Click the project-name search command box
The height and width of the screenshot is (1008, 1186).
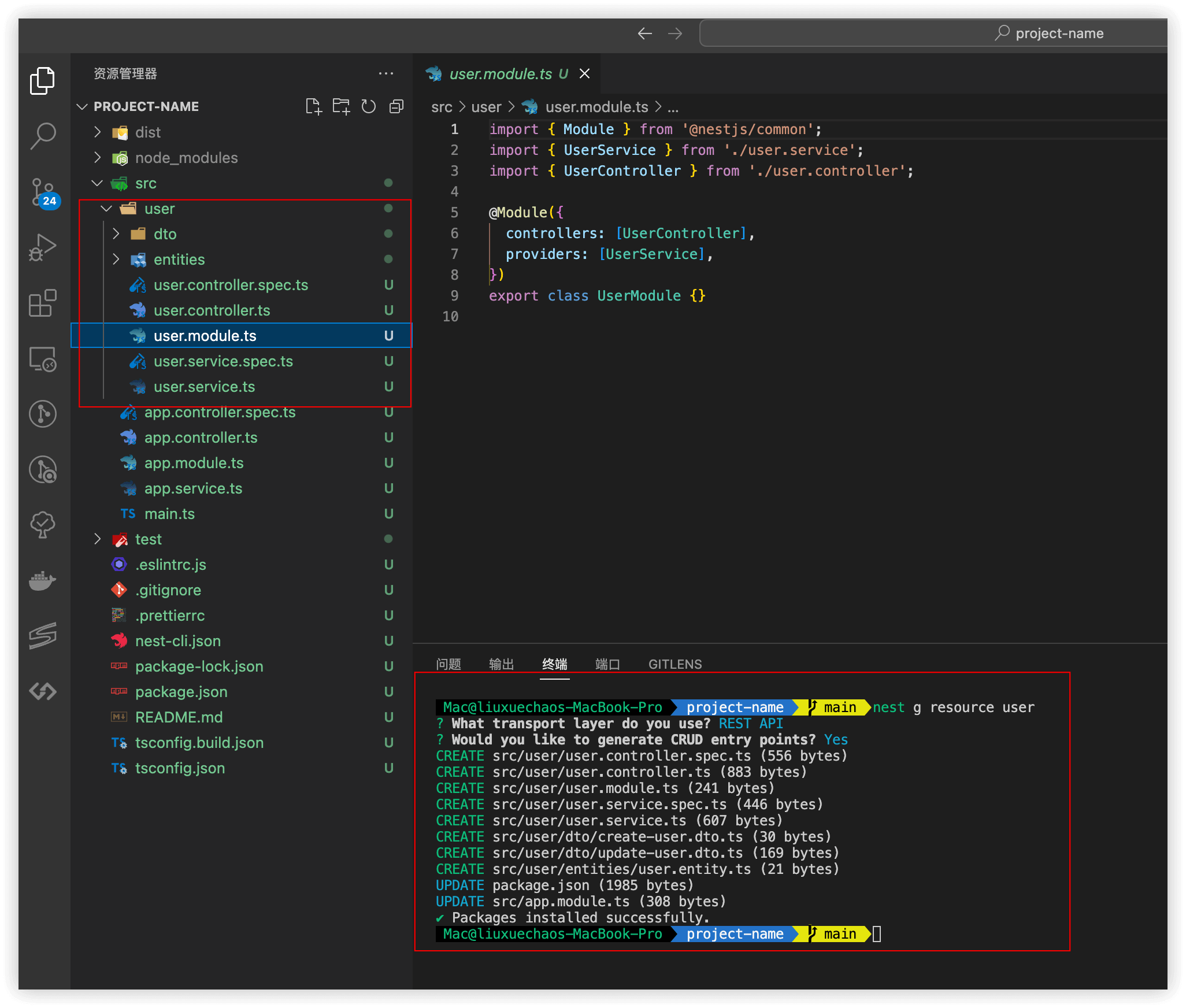(933, 34)
